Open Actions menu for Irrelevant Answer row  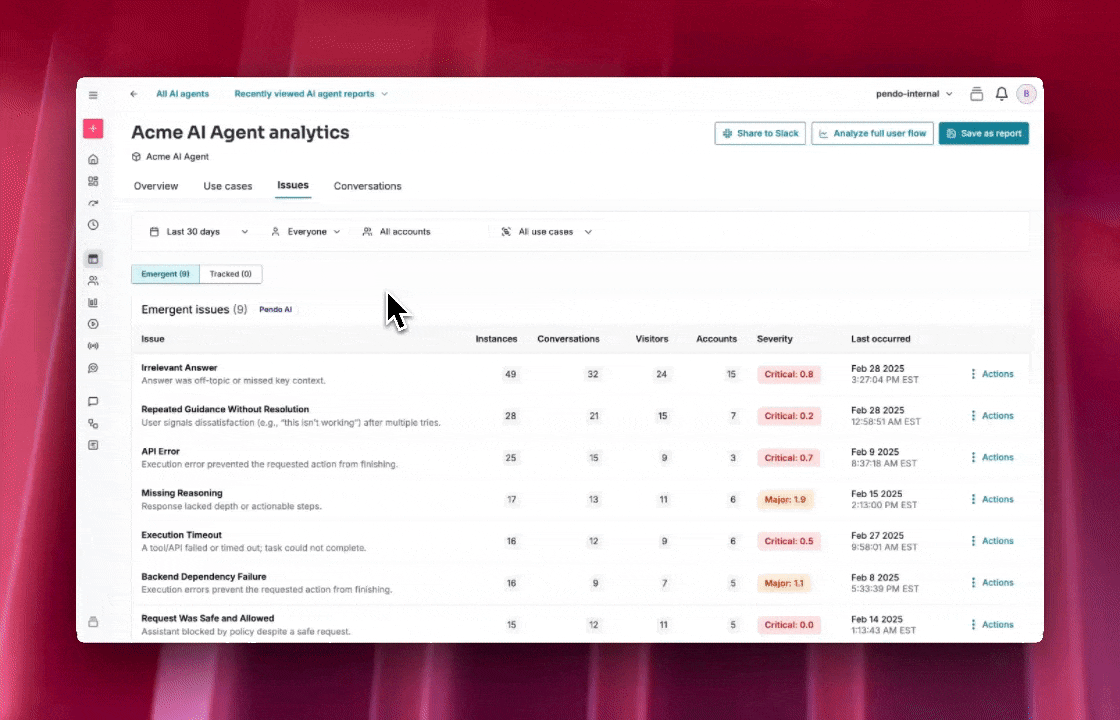click(x=991, y=374)
